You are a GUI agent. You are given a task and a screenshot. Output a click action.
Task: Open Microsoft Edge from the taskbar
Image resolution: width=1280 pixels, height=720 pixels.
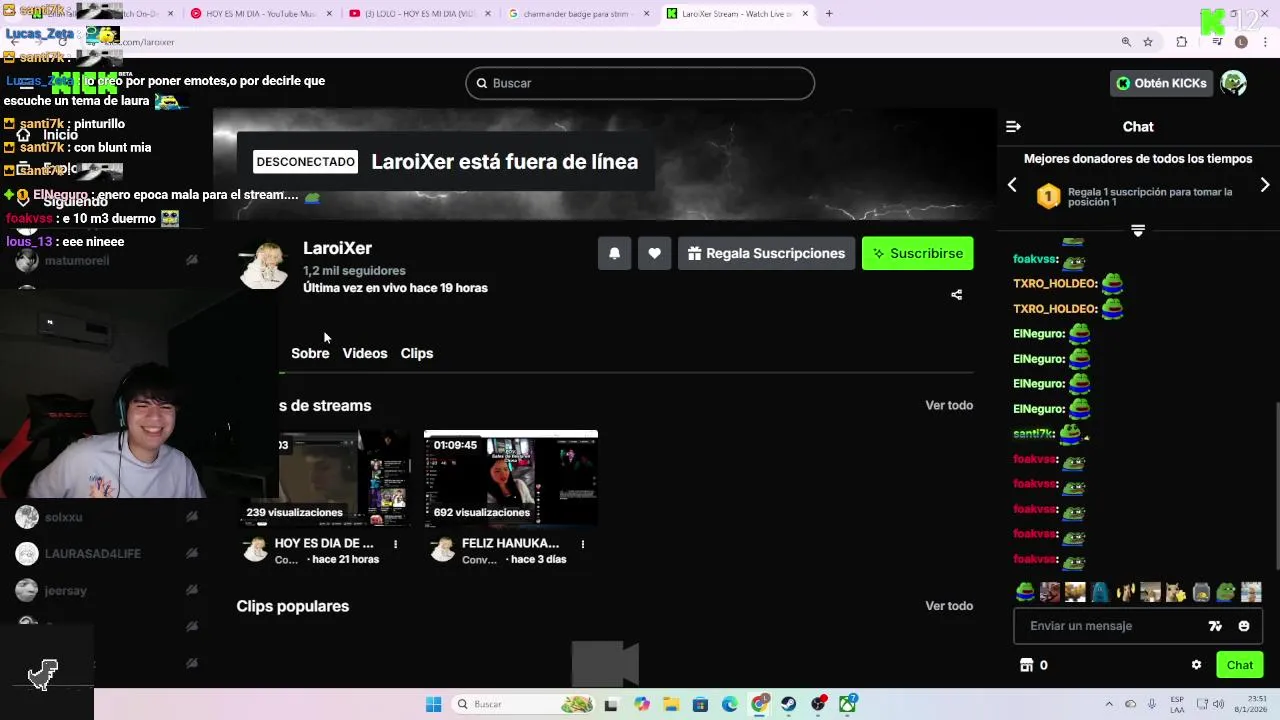pyautogui.click(x=730, y=704)
